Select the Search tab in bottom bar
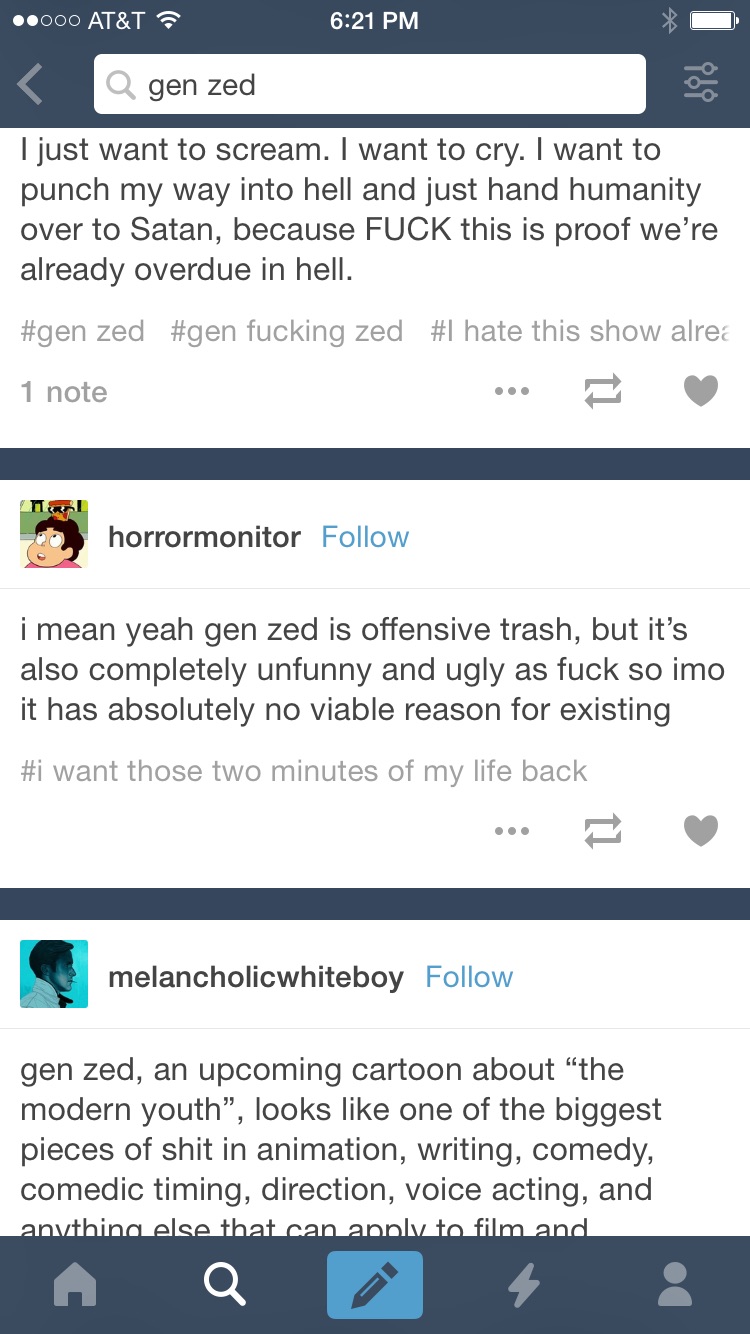Image resolution: width=750 pixels, height=1334 pixels. coord(225,1284)
